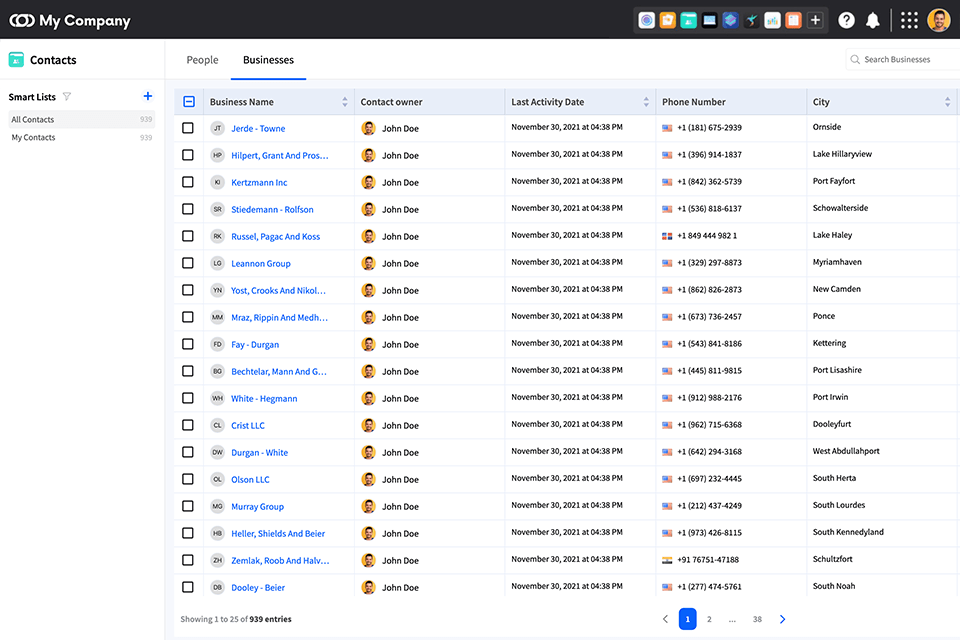Viewport: 960px width, 640px height.
Task: Click the pagination ellipsis
Action: (x=732, y=619)
